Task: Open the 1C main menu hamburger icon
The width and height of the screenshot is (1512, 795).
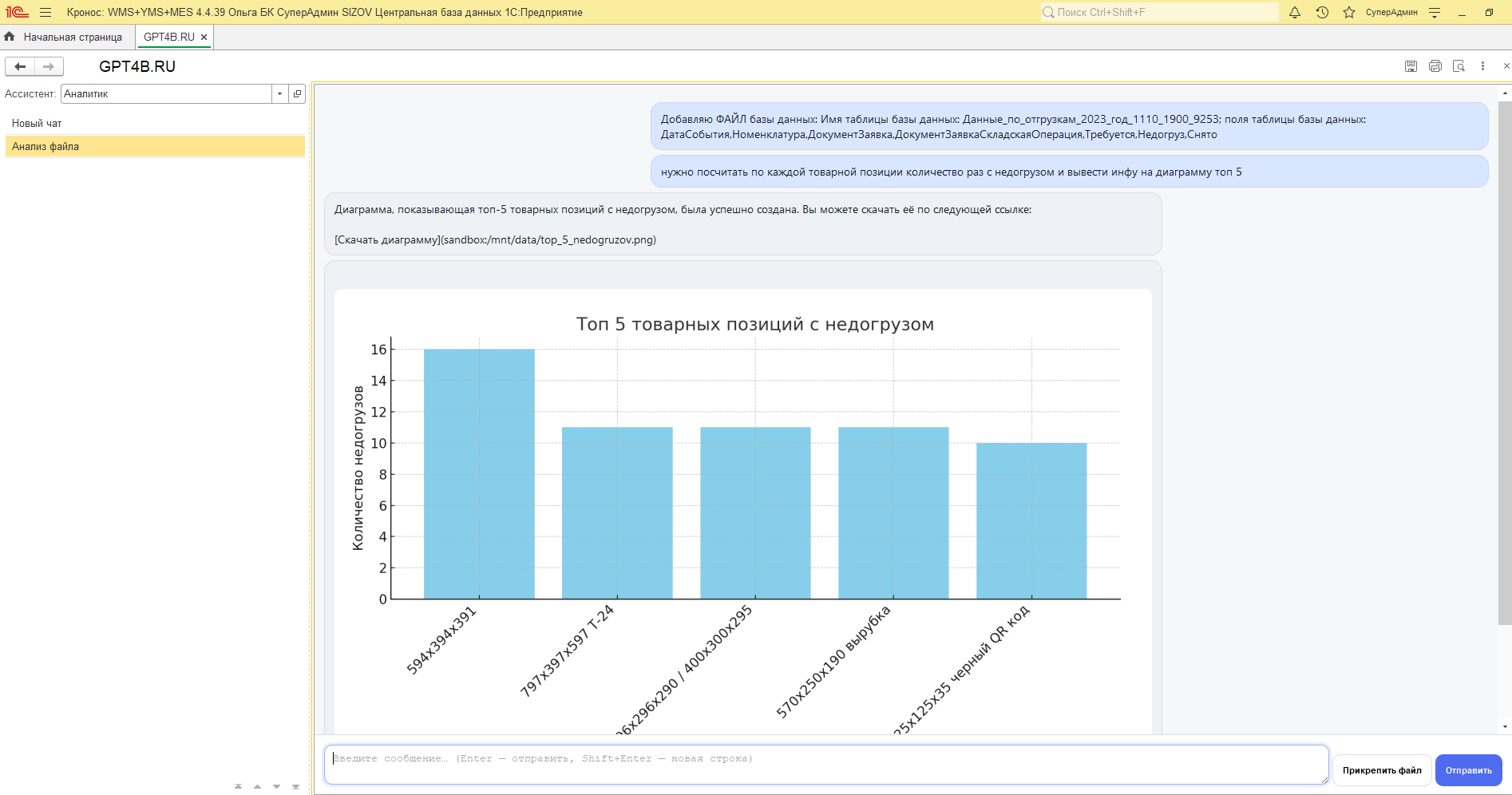Action: [46, 12]
